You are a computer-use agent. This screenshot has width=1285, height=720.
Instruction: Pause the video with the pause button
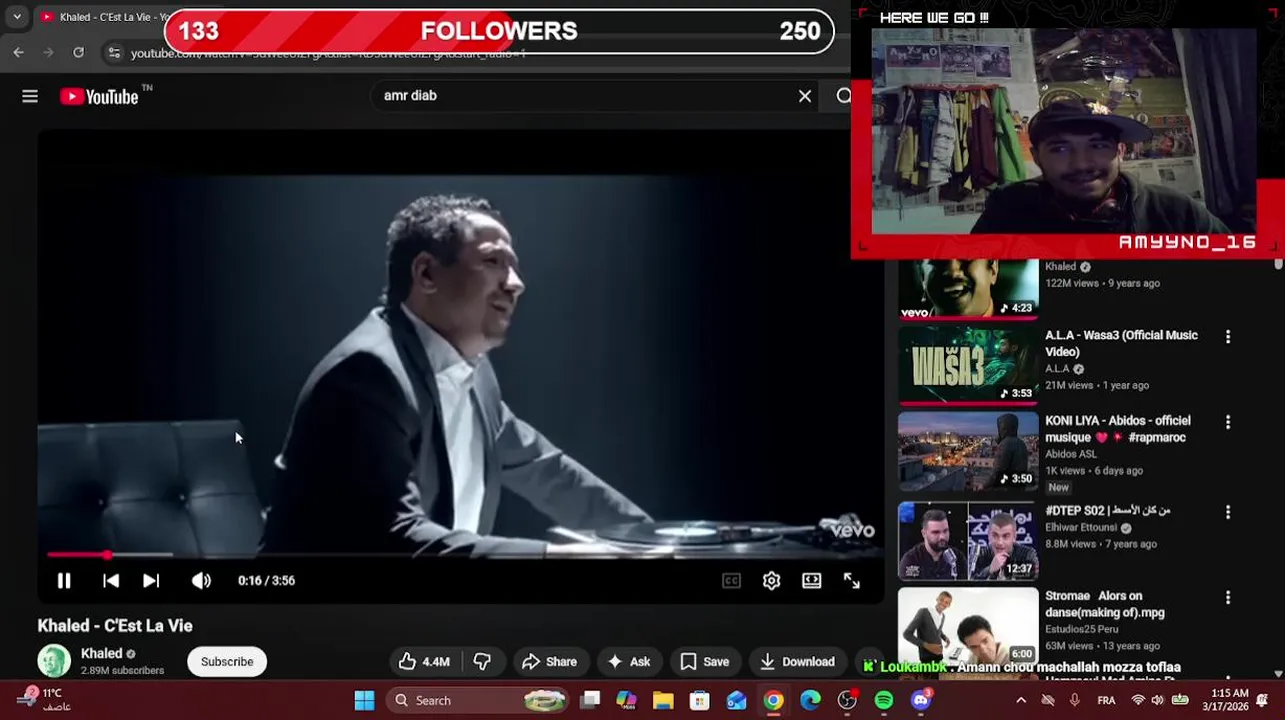tap(64, 580)
